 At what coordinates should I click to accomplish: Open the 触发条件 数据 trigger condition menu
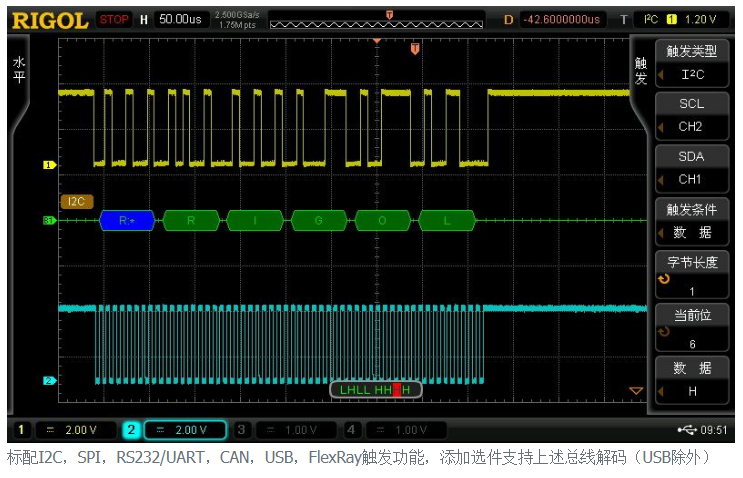pos(692,221)
